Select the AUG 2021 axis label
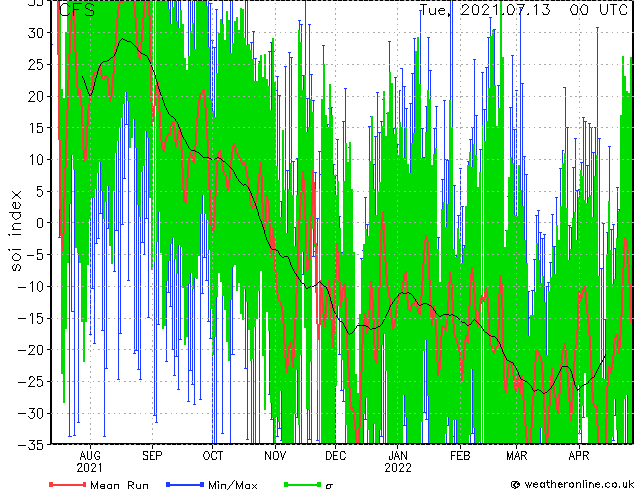Viewport: 634px width, 490px height. pos(90,462)
